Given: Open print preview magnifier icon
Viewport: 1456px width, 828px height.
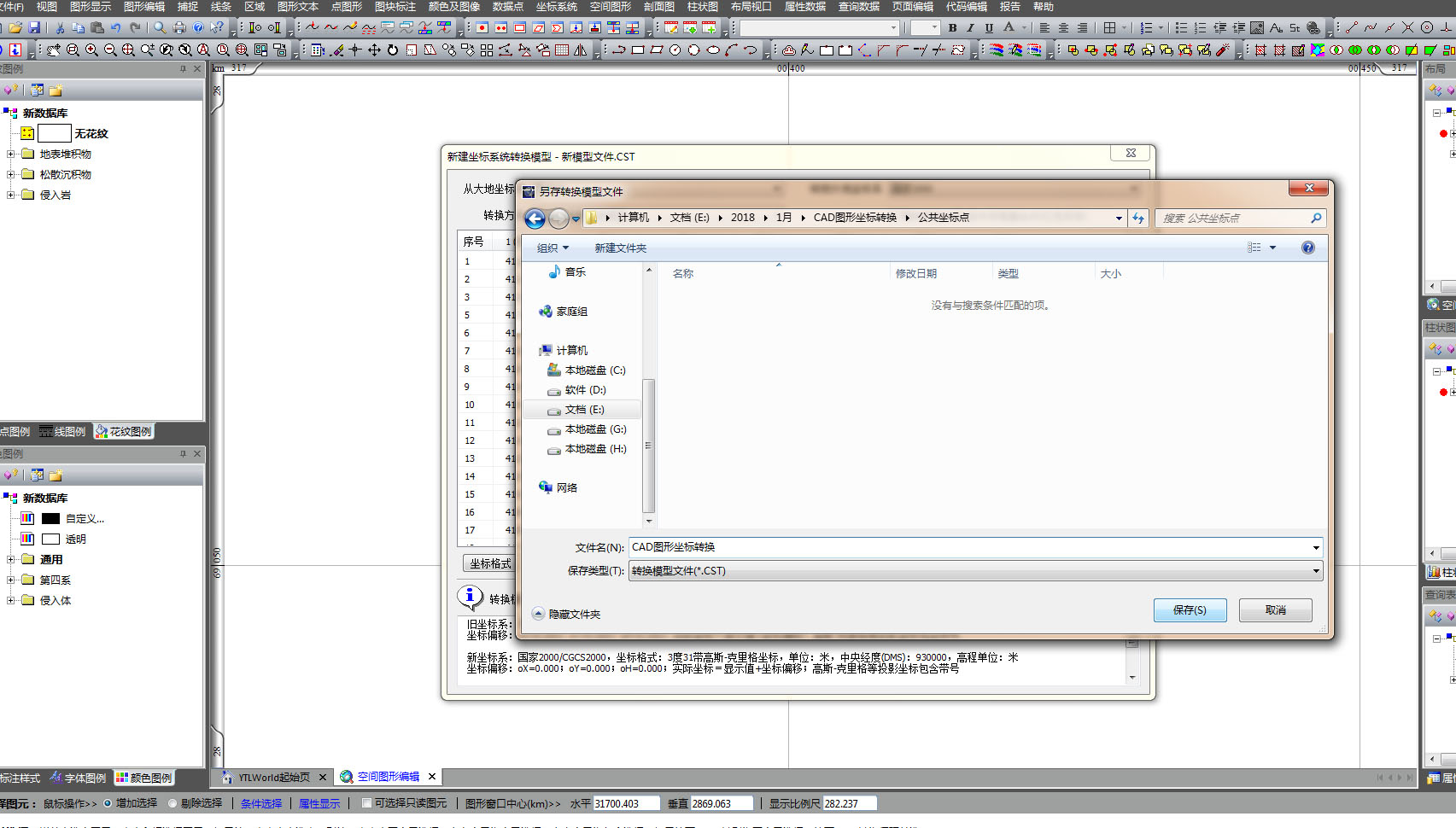Looking at the screenshot, I should click(160, 28).
